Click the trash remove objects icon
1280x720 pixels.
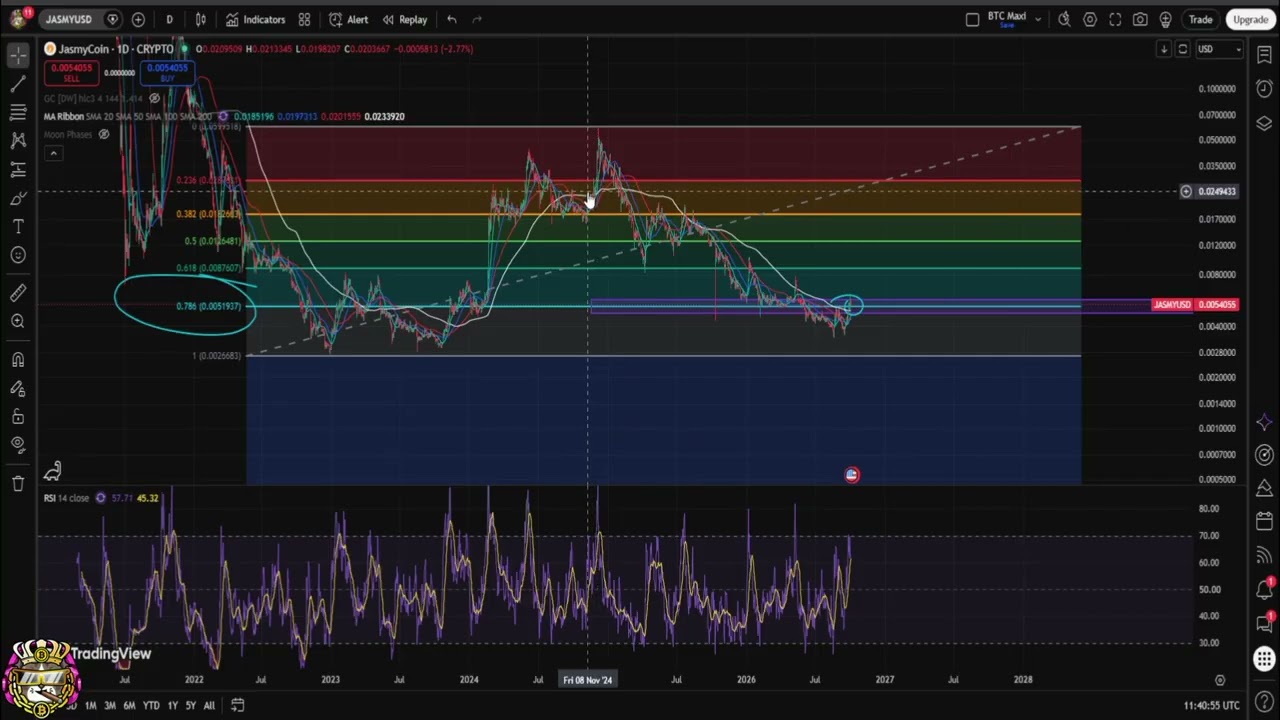(x=18, y=484)
